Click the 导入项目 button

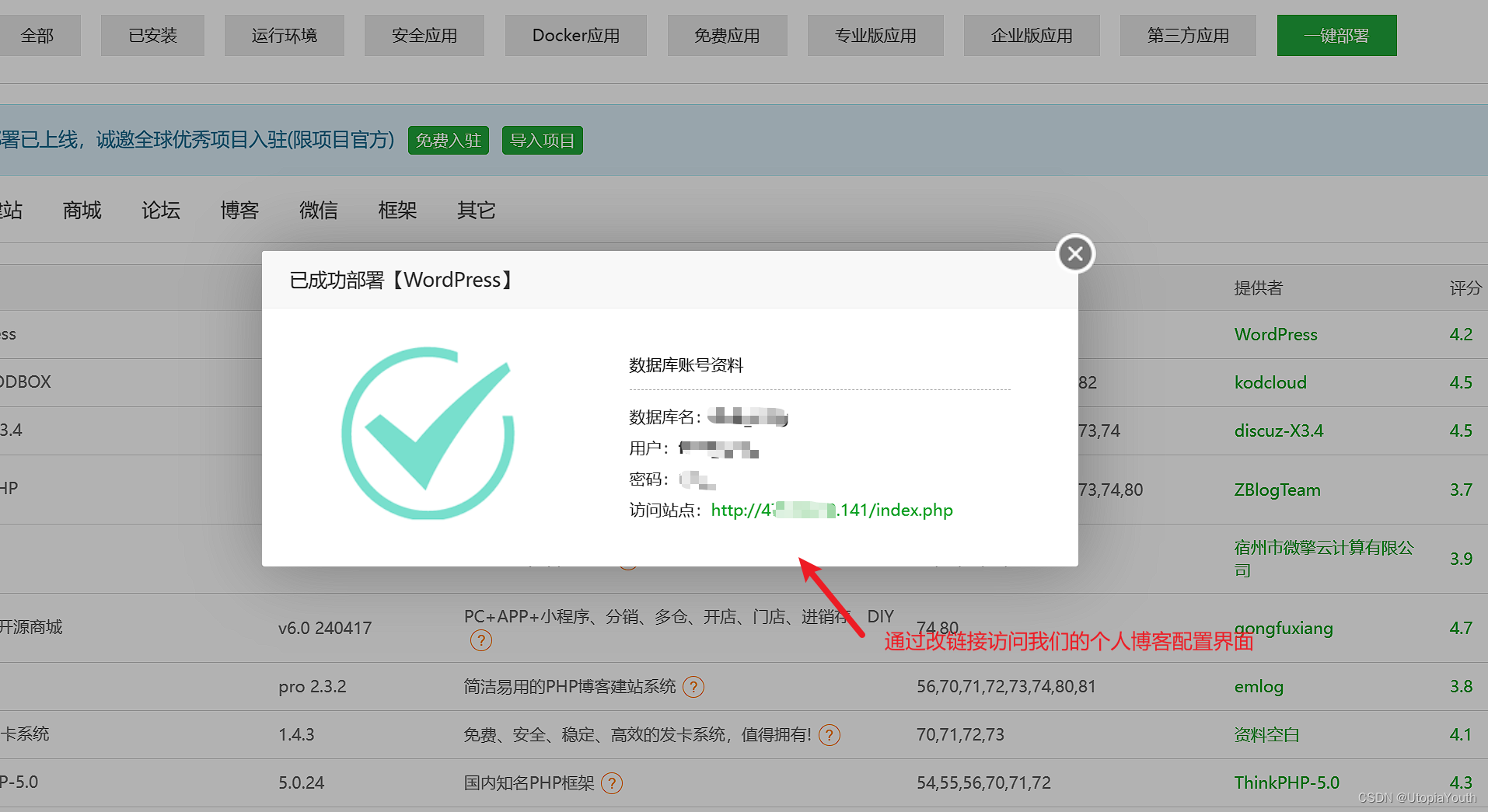[x=542, y=140]
